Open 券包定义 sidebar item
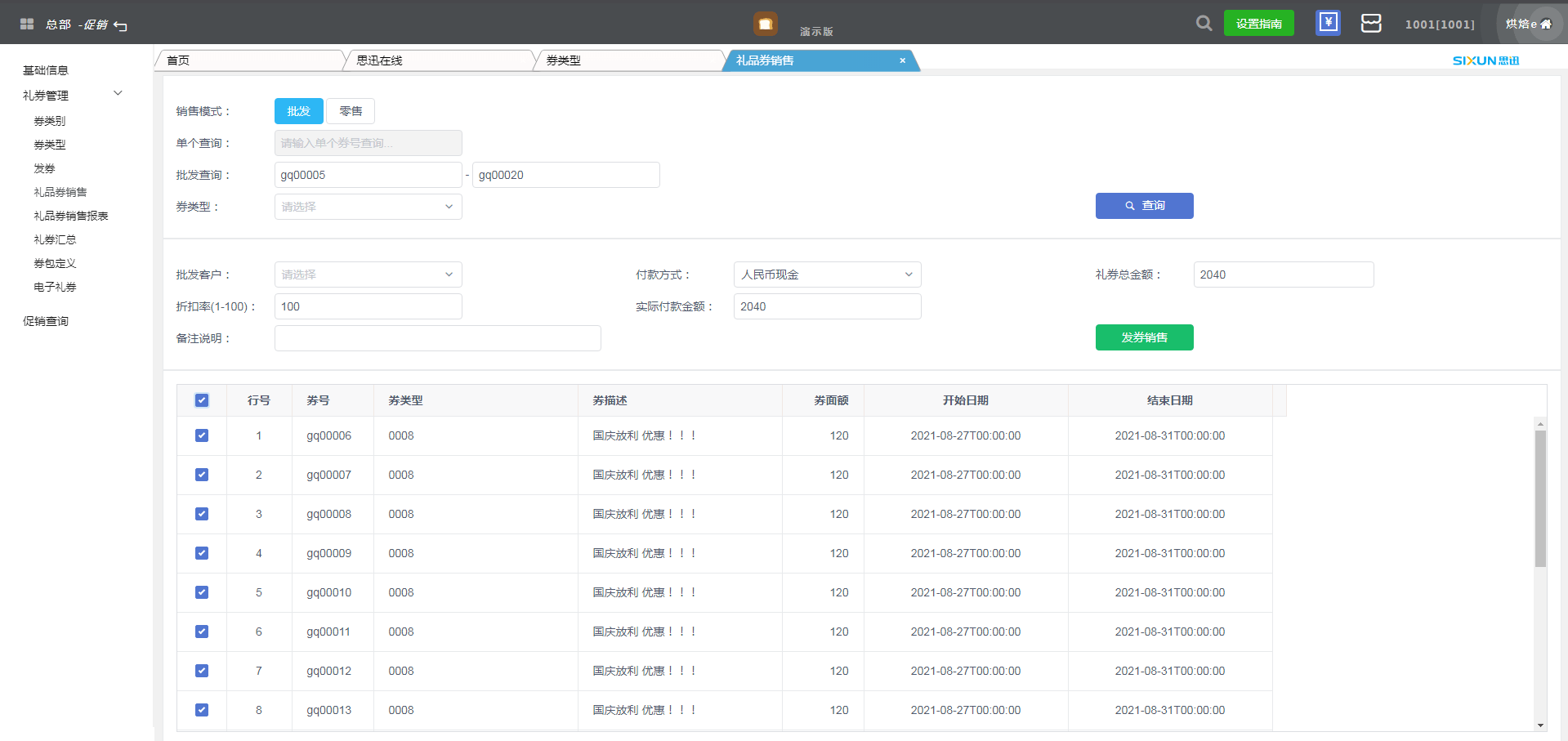This screenshot has height=741, width=1568. pyautogui.click(x=55, y=263)
